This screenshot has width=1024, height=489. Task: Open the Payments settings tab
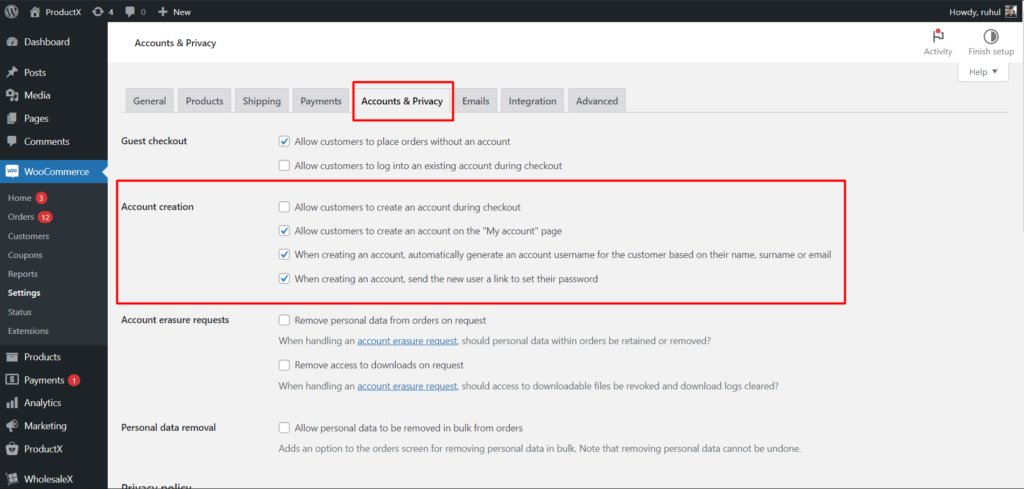click(321, 101)
